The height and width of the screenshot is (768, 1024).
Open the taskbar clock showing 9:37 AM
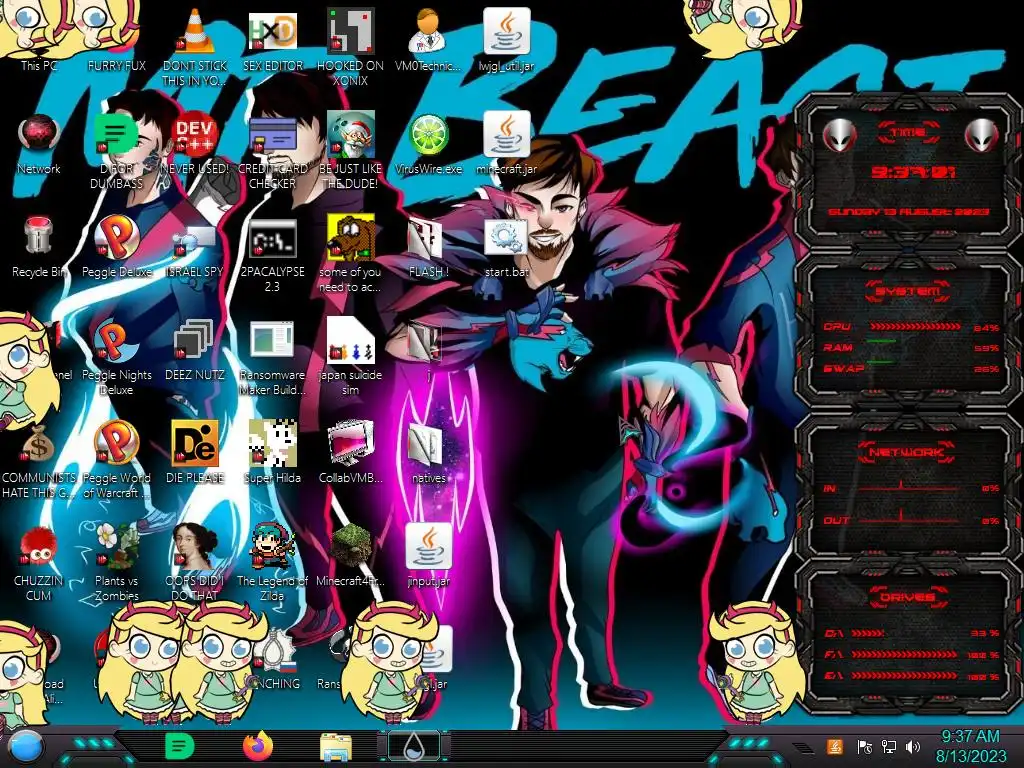click(970, 737)
